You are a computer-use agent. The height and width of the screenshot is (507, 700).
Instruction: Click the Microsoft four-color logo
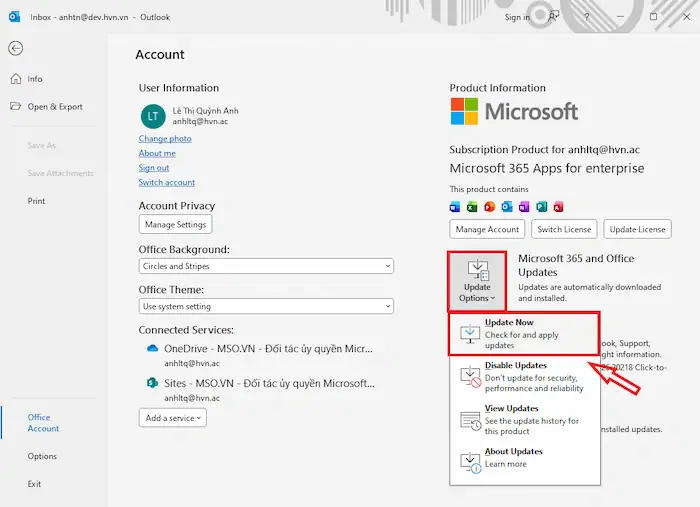pos(464,111)
